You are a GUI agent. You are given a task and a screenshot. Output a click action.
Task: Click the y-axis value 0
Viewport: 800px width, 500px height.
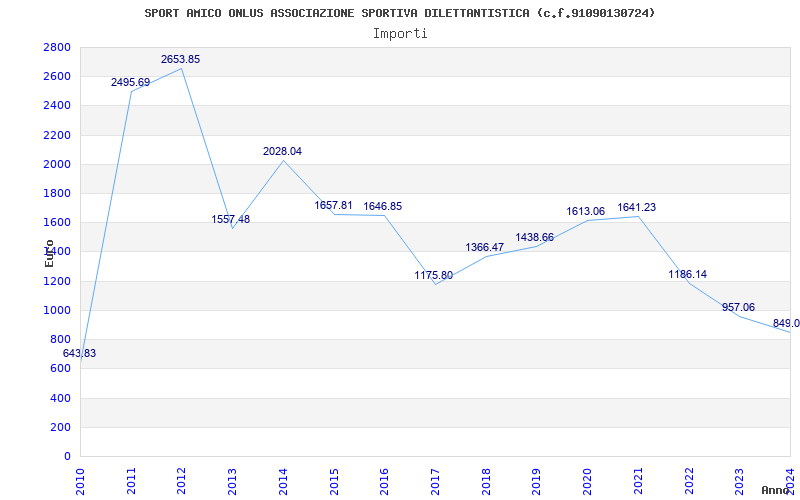point(67,456)
